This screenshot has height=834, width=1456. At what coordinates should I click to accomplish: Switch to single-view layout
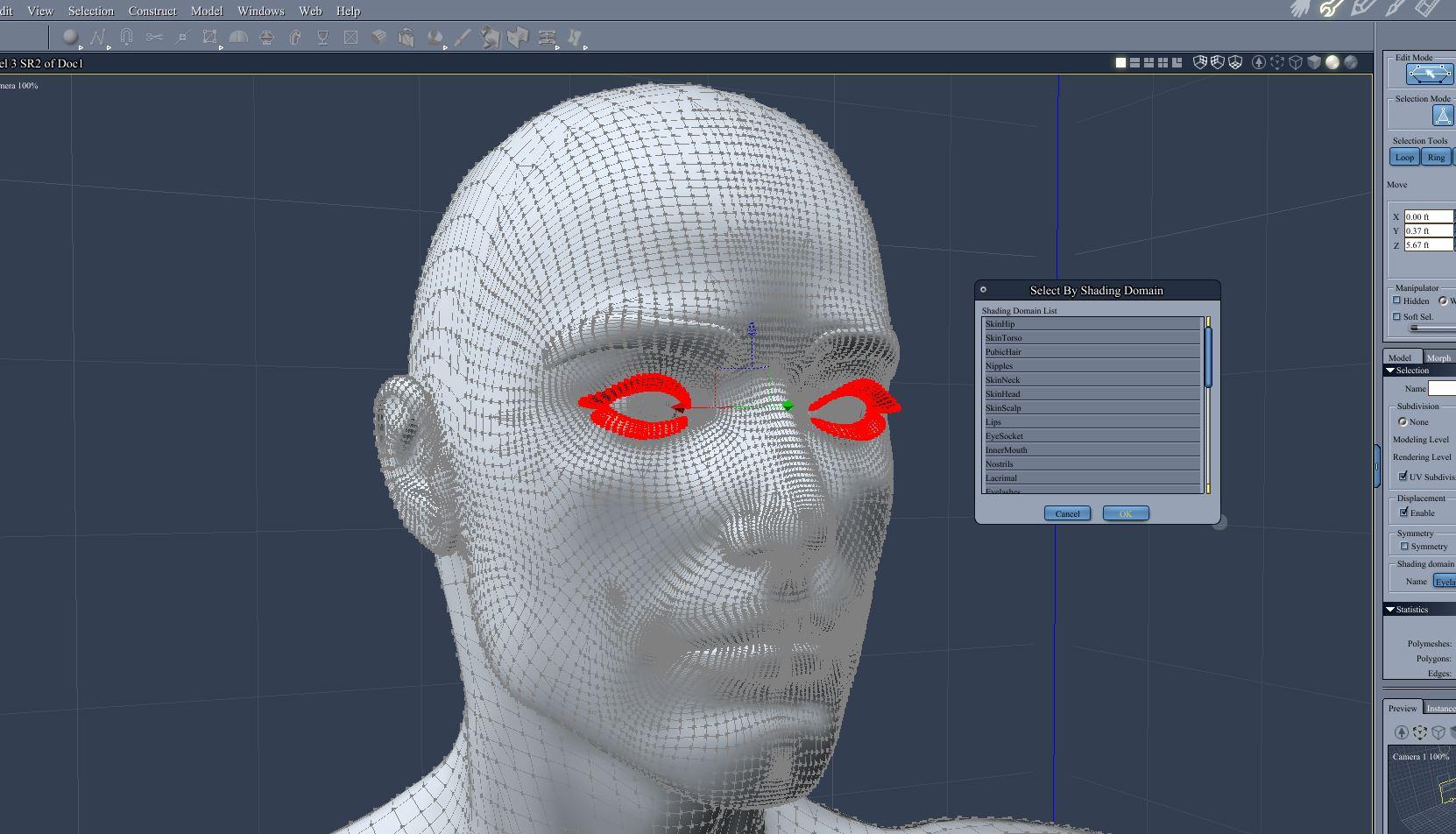(x=1120, y=62)
